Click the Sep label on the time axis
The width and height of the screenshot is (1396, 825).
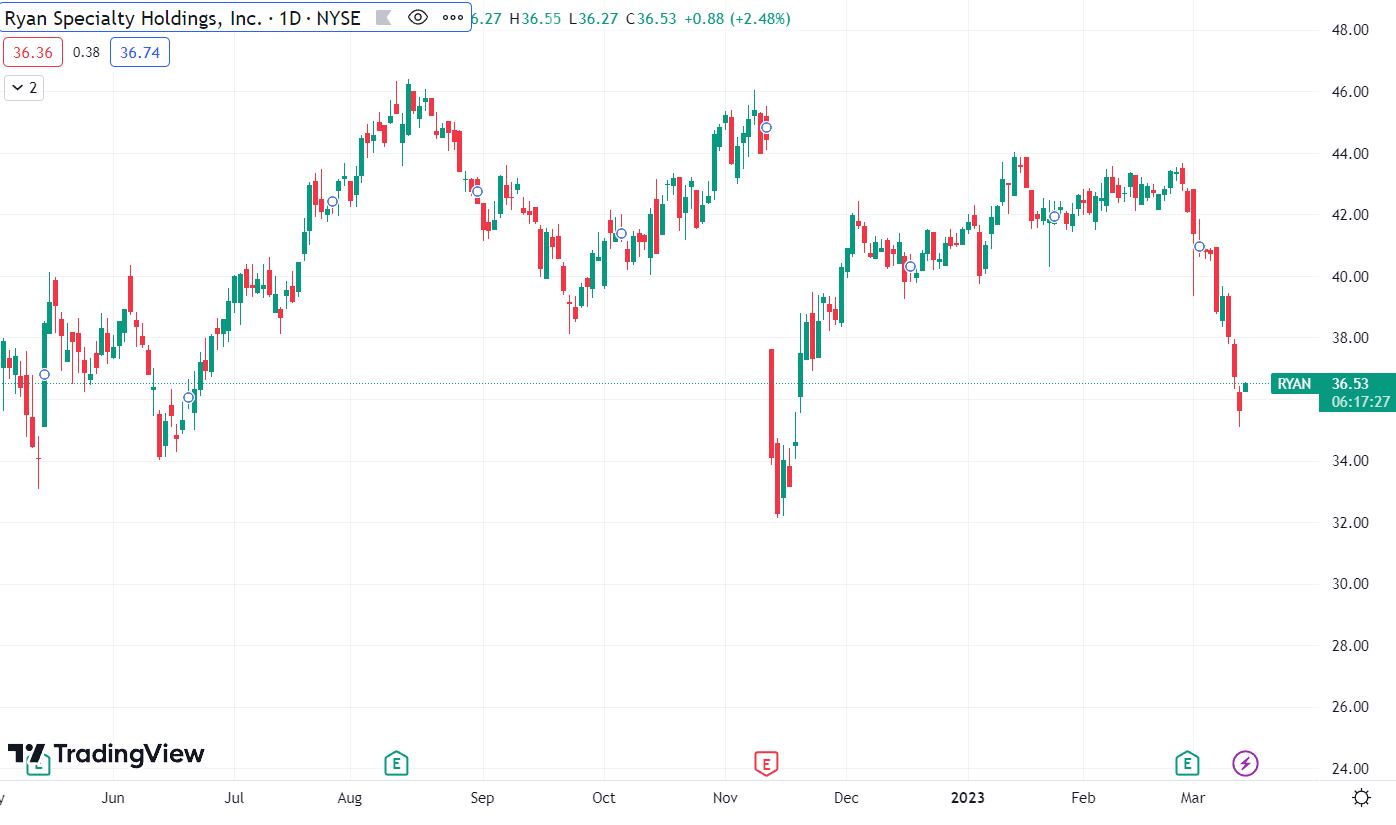point(482,798)
